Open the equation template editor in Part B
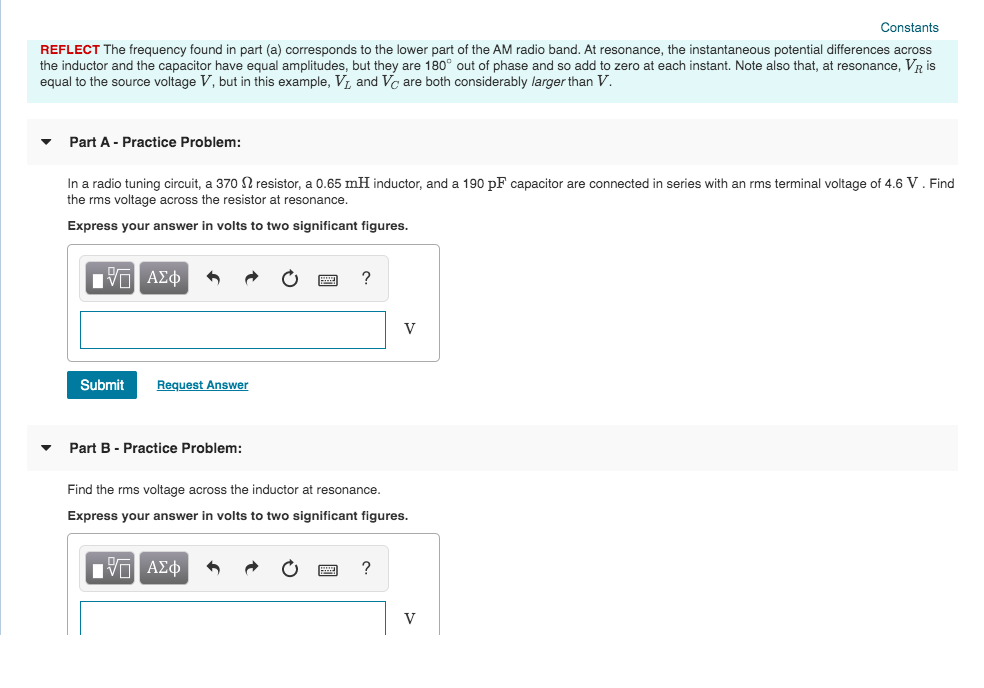 click(x=109, y=568)
